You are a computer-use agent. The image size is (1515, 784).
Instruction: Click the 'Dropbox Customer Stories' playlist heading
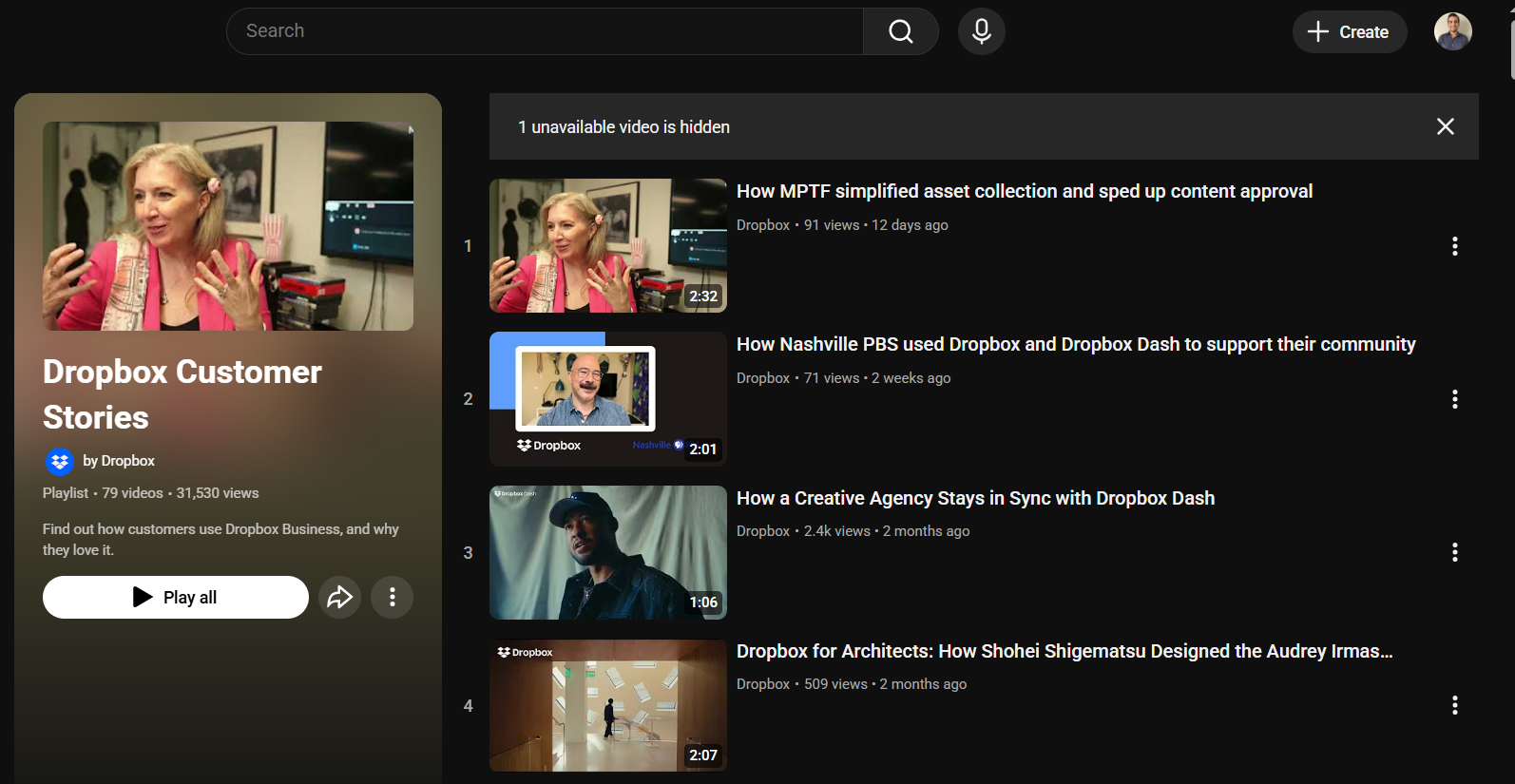[x=182, y=394]
